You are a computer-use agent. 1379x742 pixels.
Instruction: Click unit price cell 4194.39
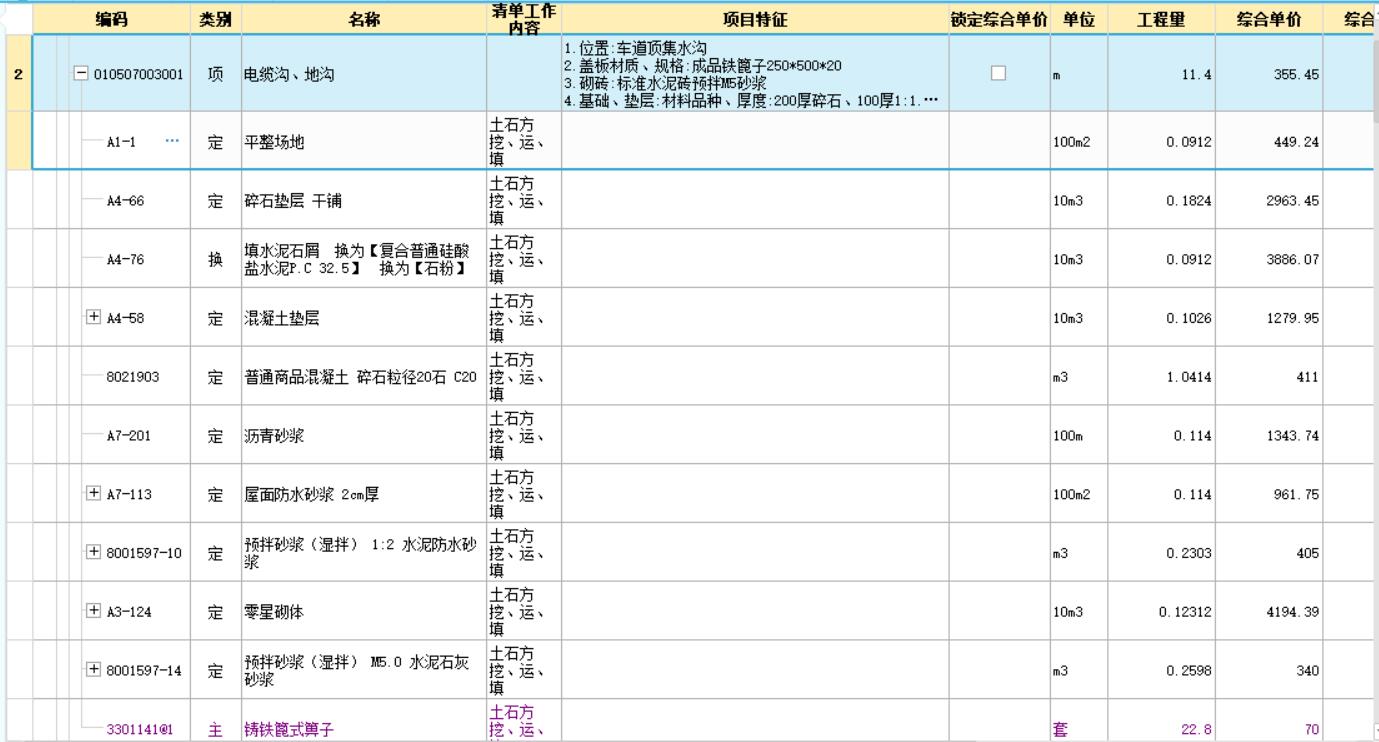(x=1269, y=612)
